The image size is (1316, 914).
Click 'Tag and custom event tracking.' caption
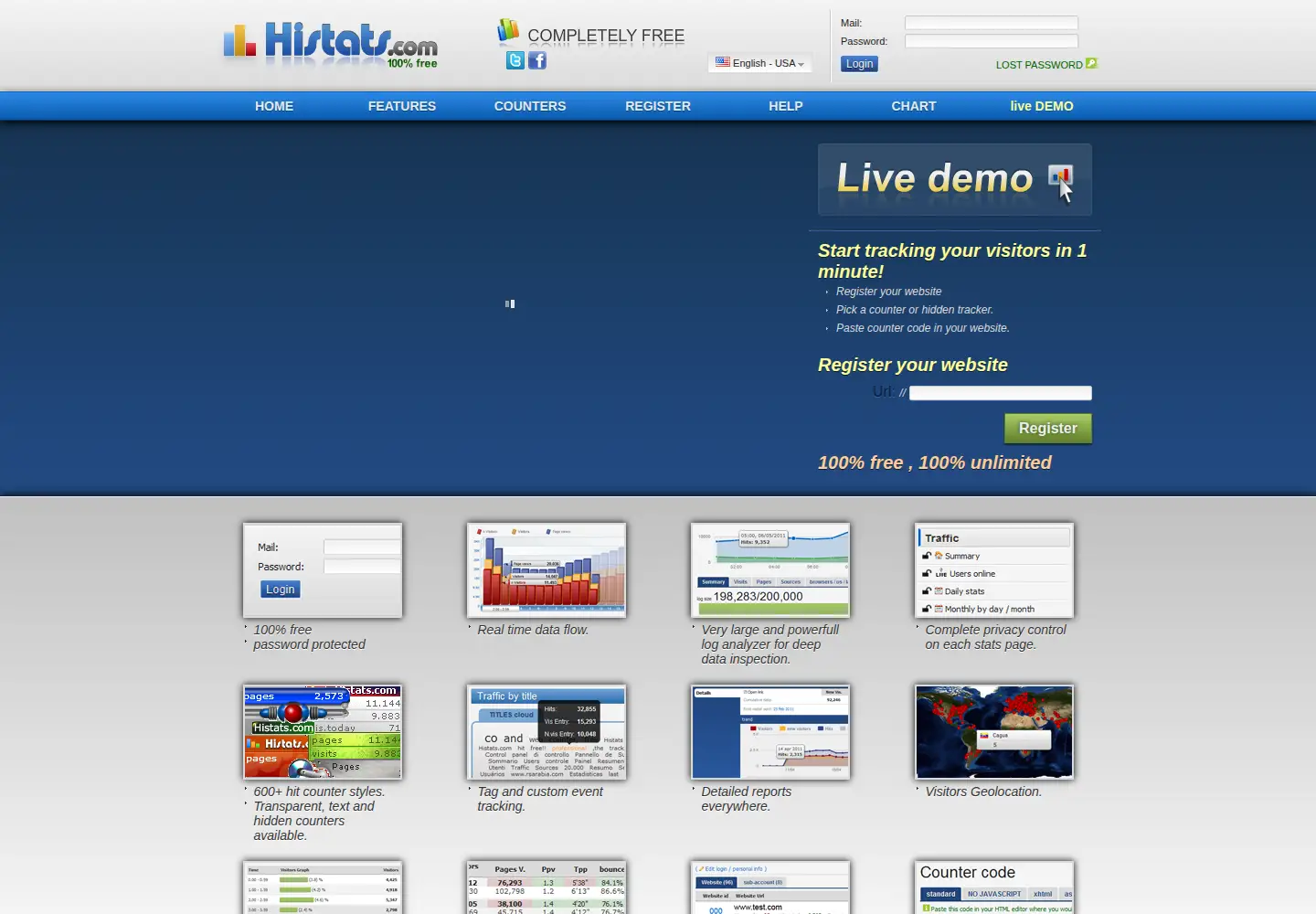click(x=540, y=799)
